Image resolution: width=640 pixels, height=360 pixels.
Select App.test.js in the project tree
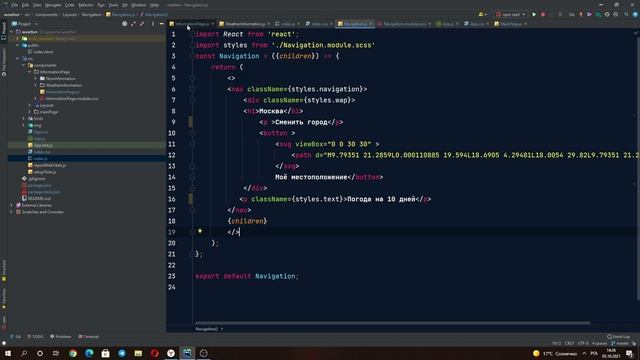pos(40,145)
